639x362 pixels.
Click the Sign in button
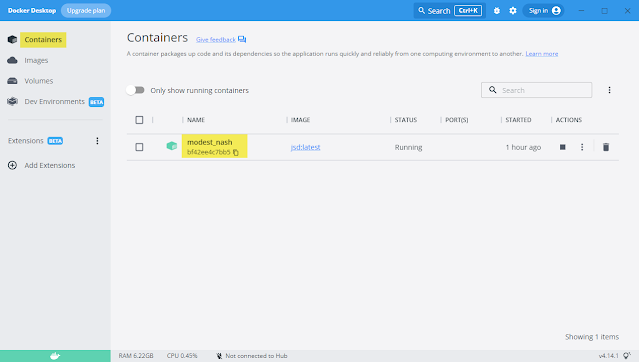(x=544, y=11)
